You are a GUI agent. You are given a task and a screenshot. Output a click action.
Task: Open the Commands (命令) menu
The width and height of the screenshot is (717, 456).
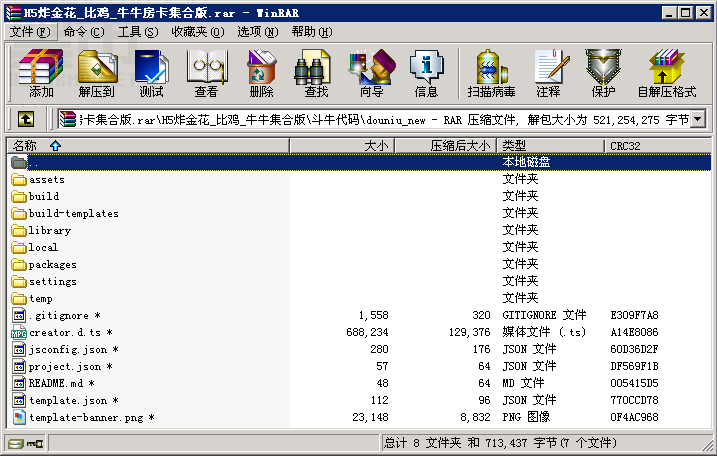[x=84, y=32]
